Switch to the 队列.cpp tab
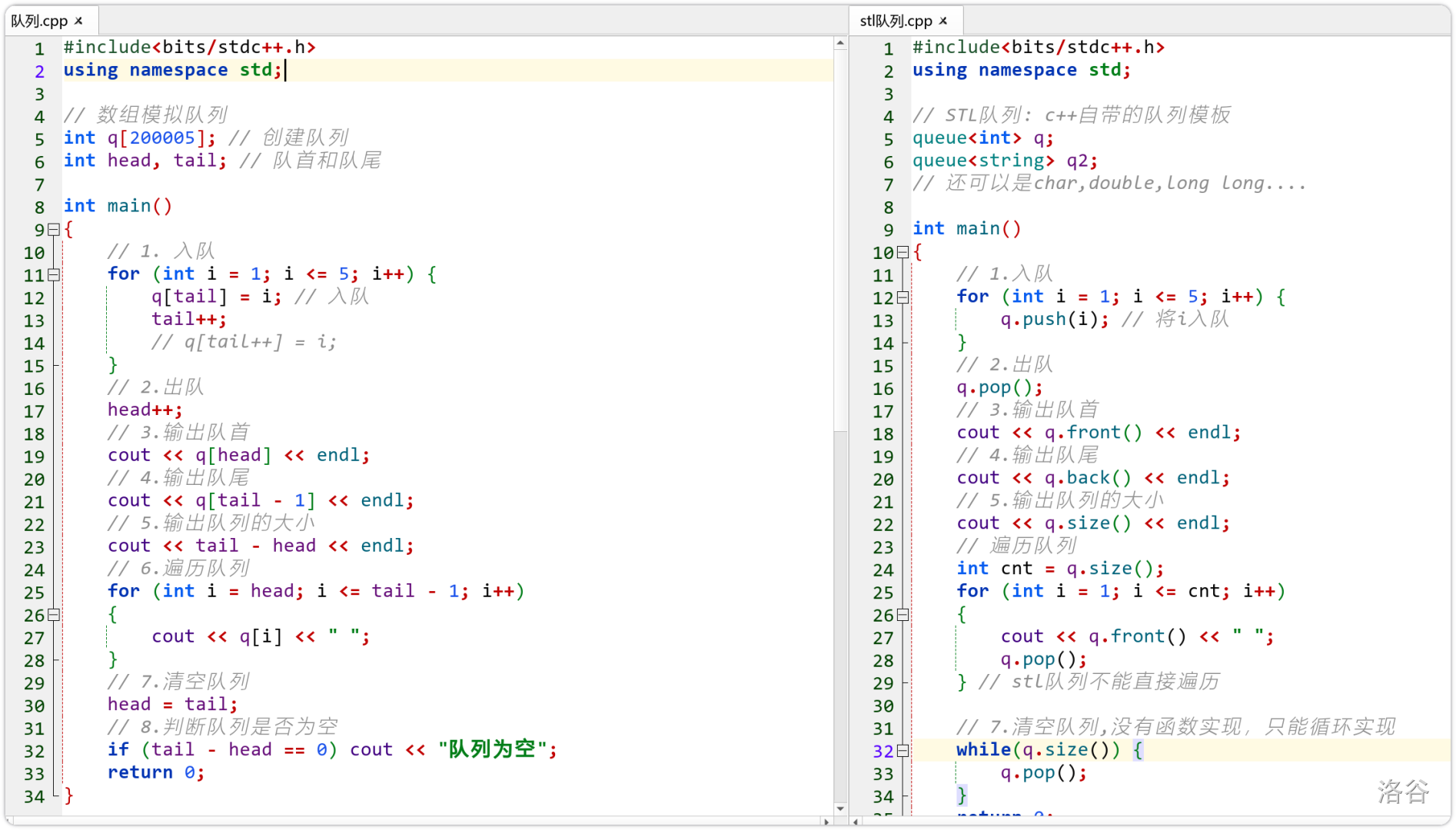Screen dimensions: 1456x830 click(x=40, y=21)
